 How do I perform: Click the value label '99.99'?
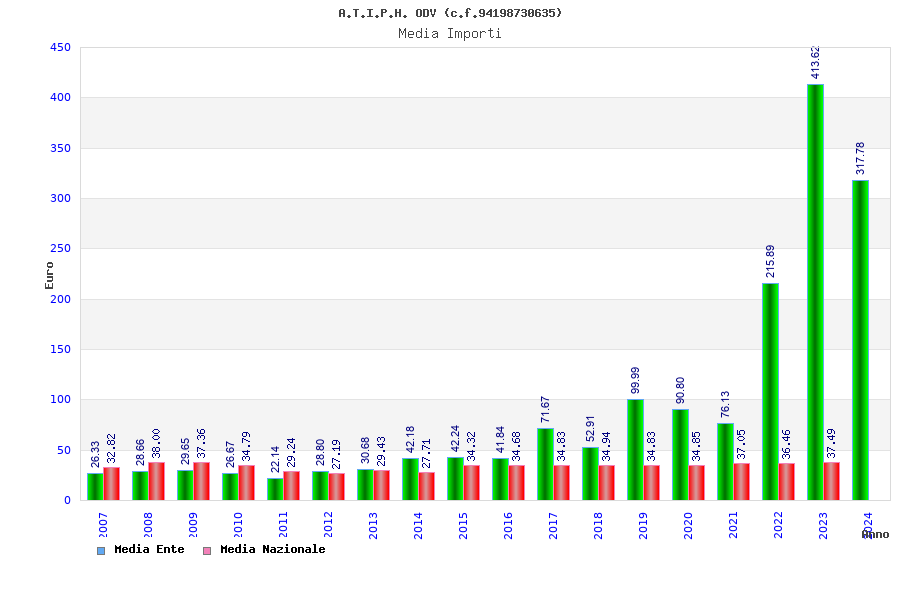(x=635, y=381)
